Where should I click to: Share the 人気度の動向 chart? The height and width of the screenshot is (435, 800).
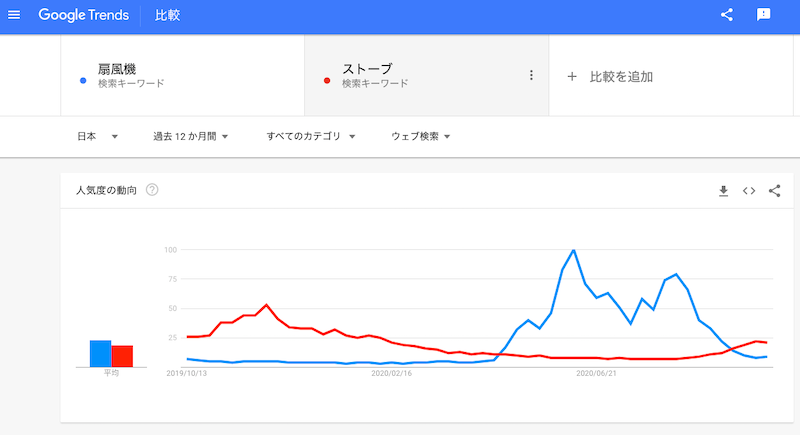pos(774,191)
